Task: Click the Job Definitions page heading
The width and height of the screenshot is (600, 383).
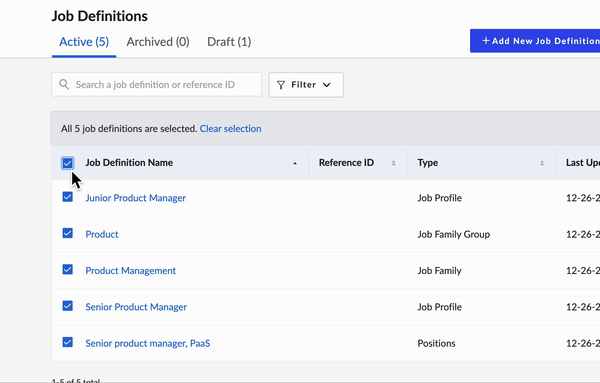Action: (x=99, y=16)
